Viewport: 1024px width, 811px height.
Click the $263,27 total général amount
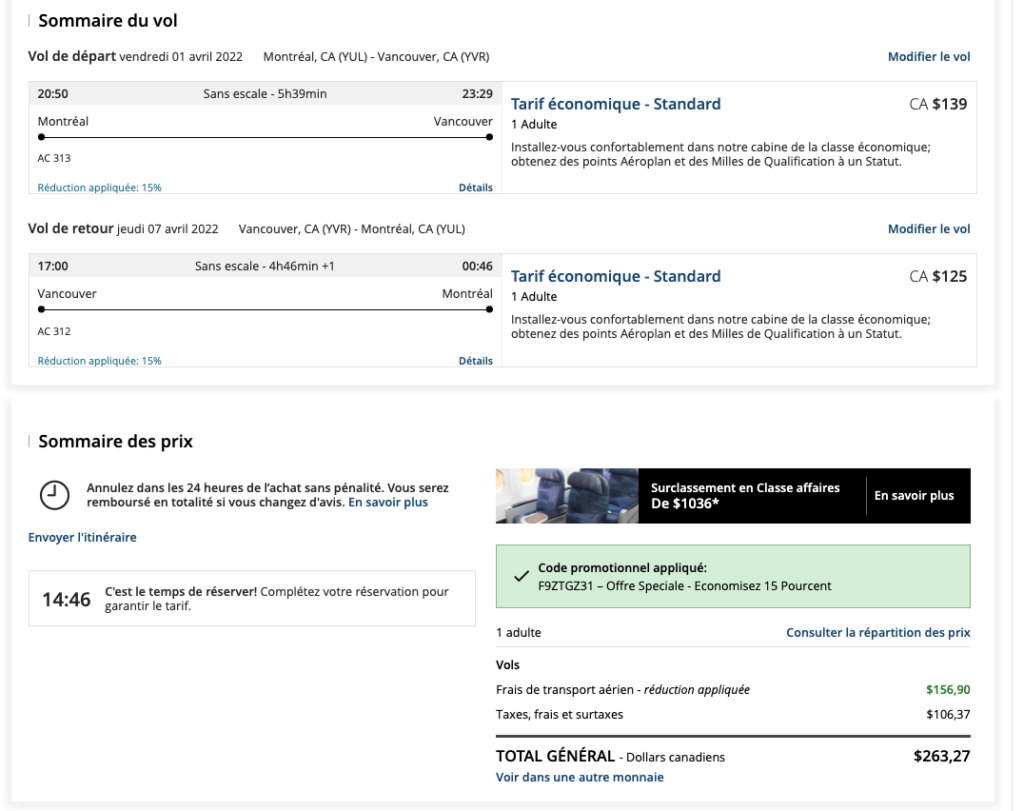941,756
